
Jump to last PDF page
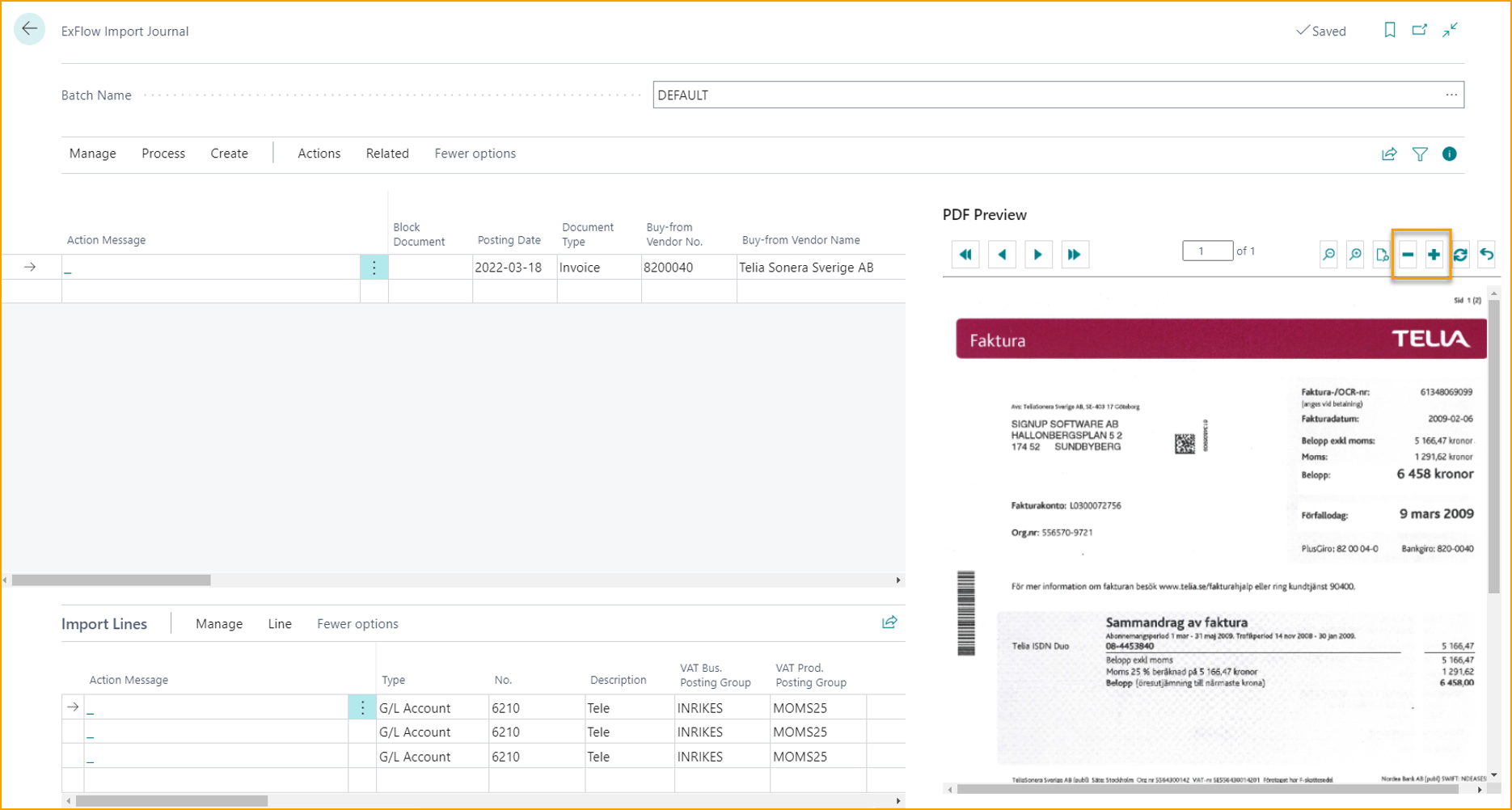[1074, 255]
